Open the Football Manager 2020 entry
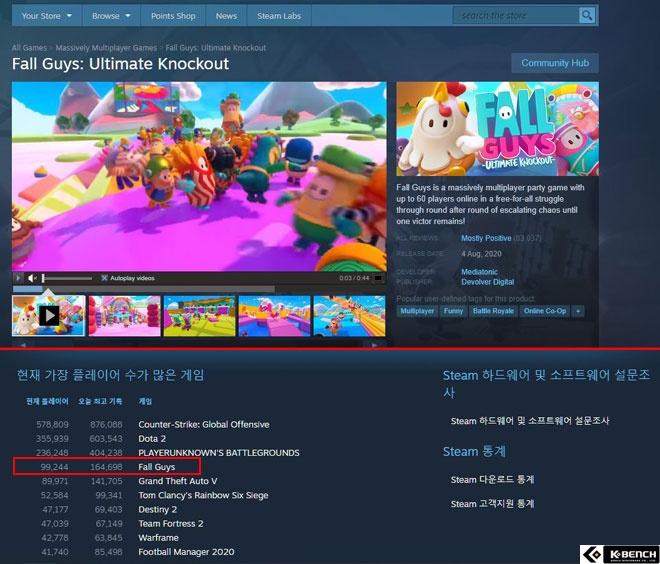Screen dimensions: 660x564 (x=186, y=552)
